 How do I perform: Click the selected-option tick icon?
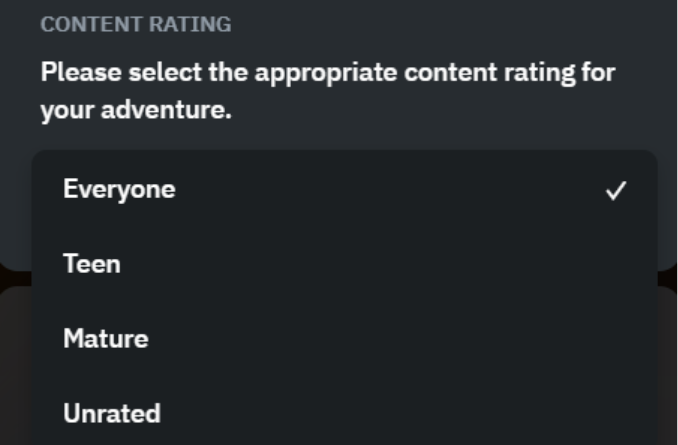pyautogui.click(x=616, y=190)
